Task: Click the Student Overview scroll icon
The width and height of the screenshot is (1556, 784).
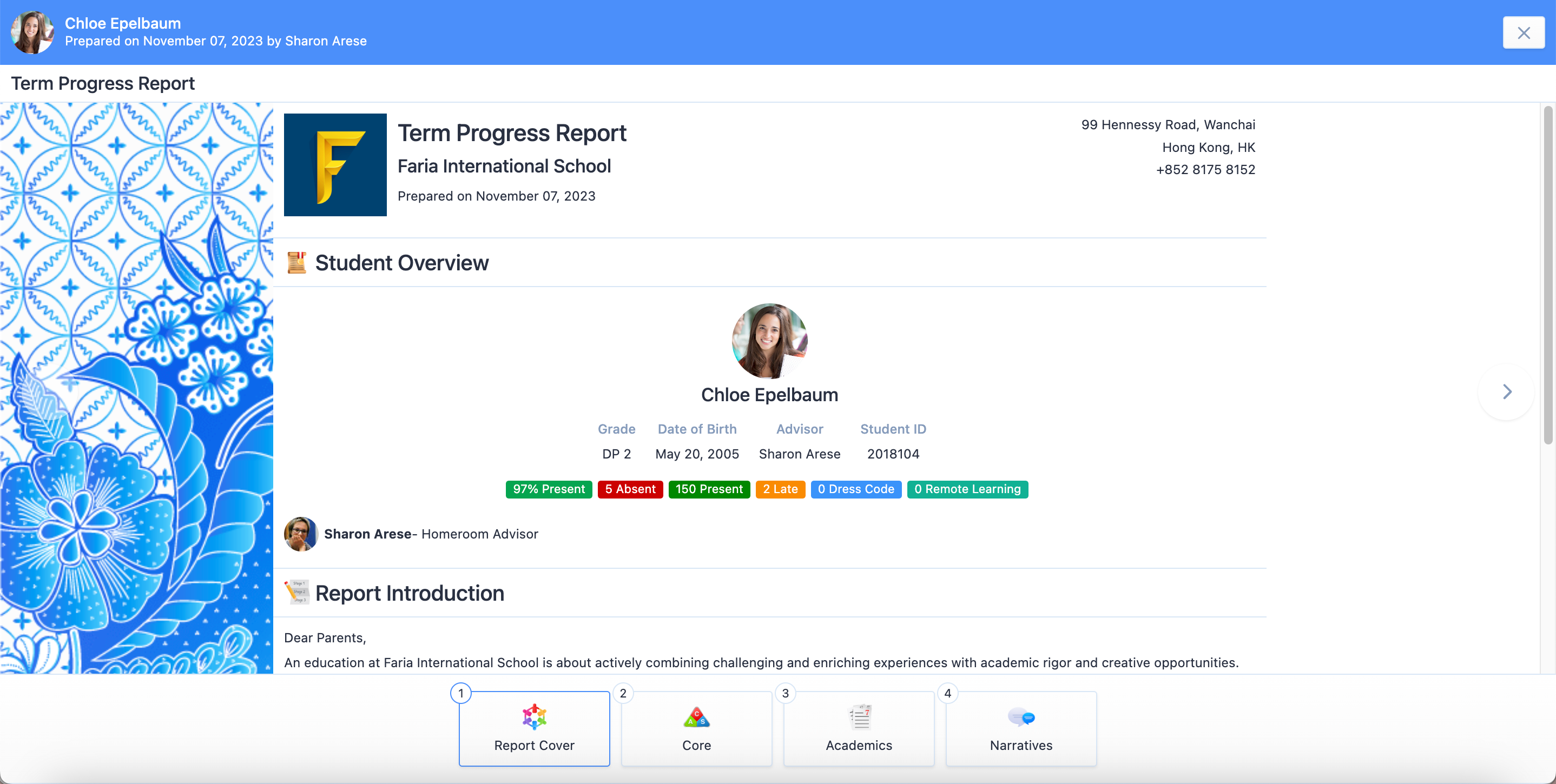Action: 296,263
